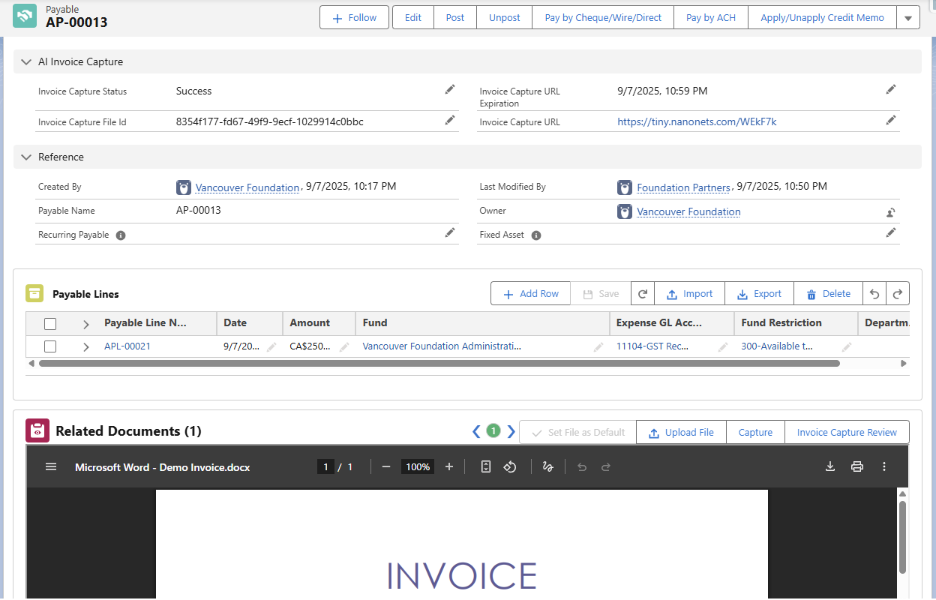Image resolution: width=936 pixels, height=600 pixels.
Task: Open the Invoice Capture Review tab
Action: 846,432
